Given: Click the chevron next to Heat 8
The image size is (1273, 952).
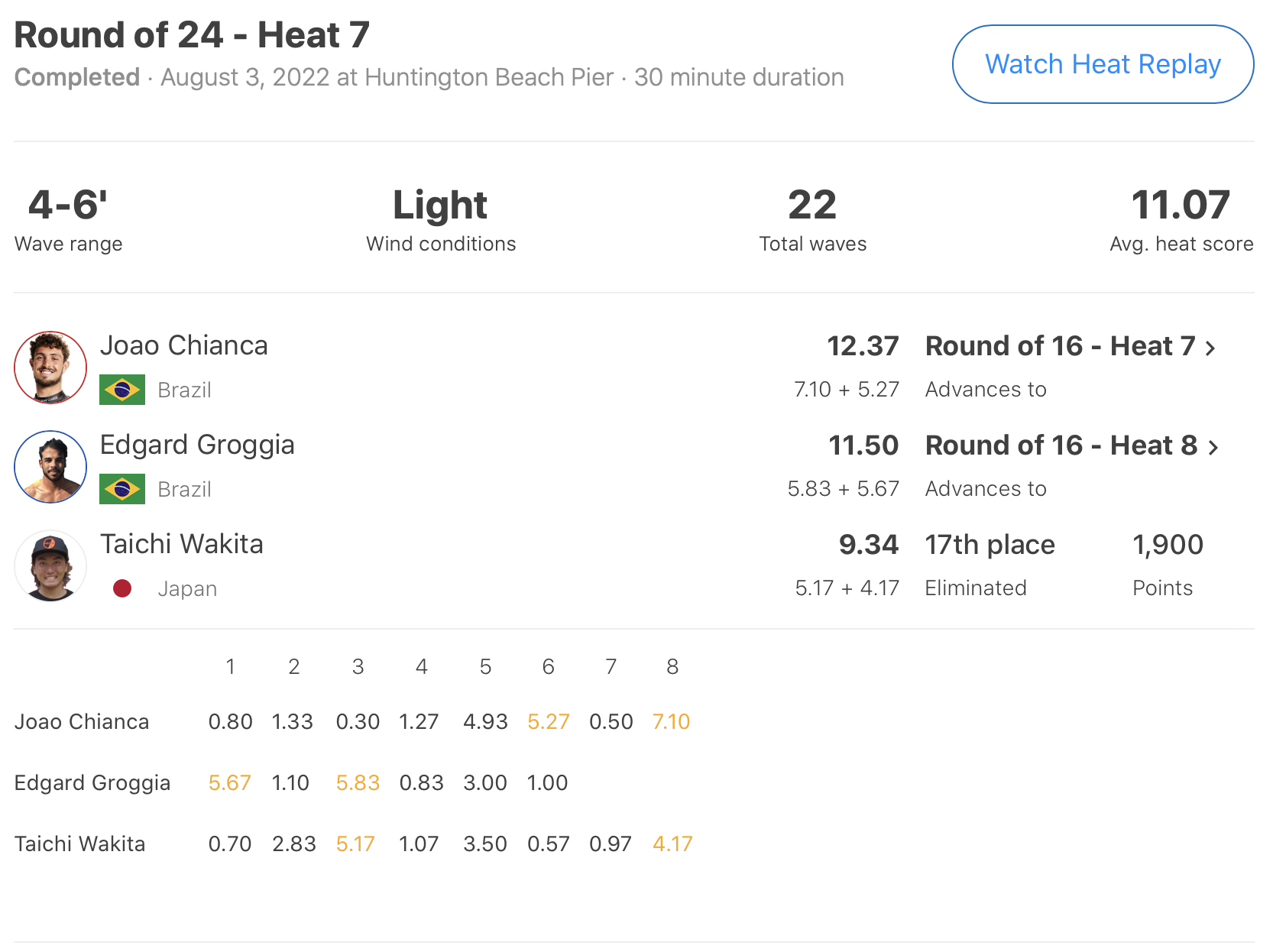Looking at the screenshot, I should pyautogui.click(x=1213, y=448).
